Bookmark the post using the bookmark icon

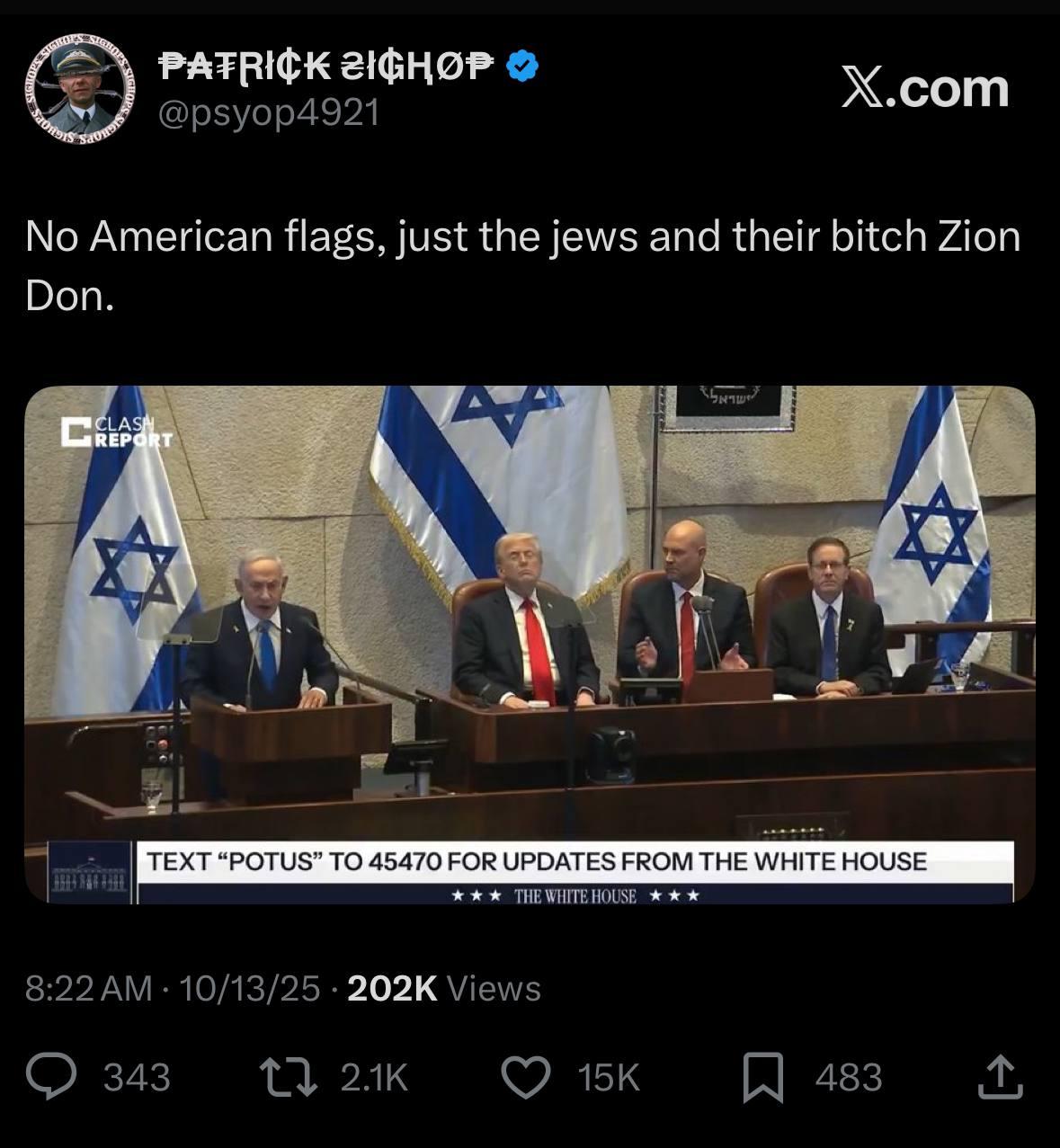tap(762, 1078)
